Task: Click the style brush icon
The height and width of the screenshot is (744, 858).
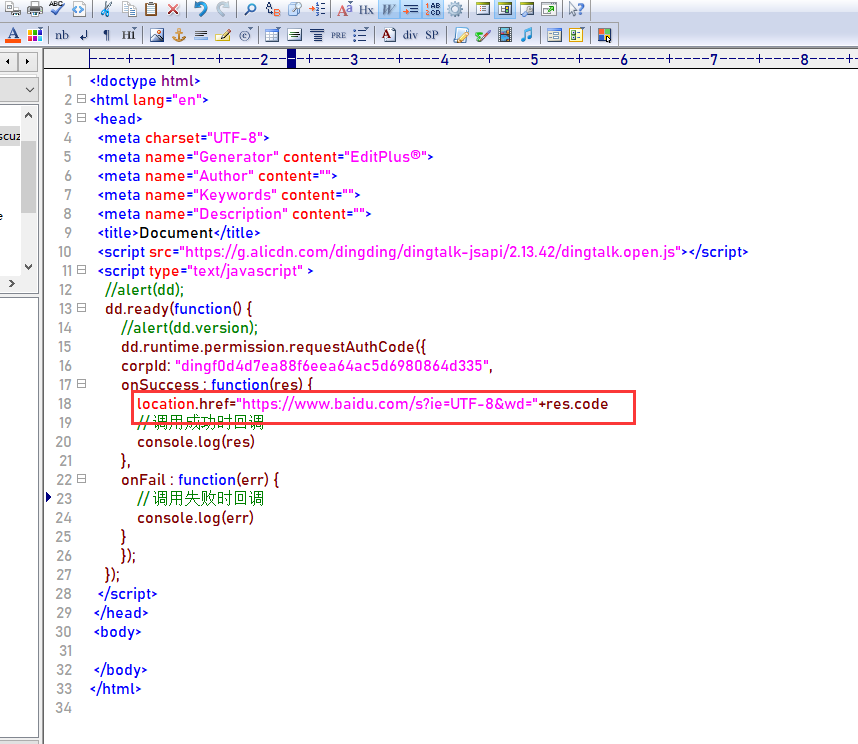Action: (483, 35)
